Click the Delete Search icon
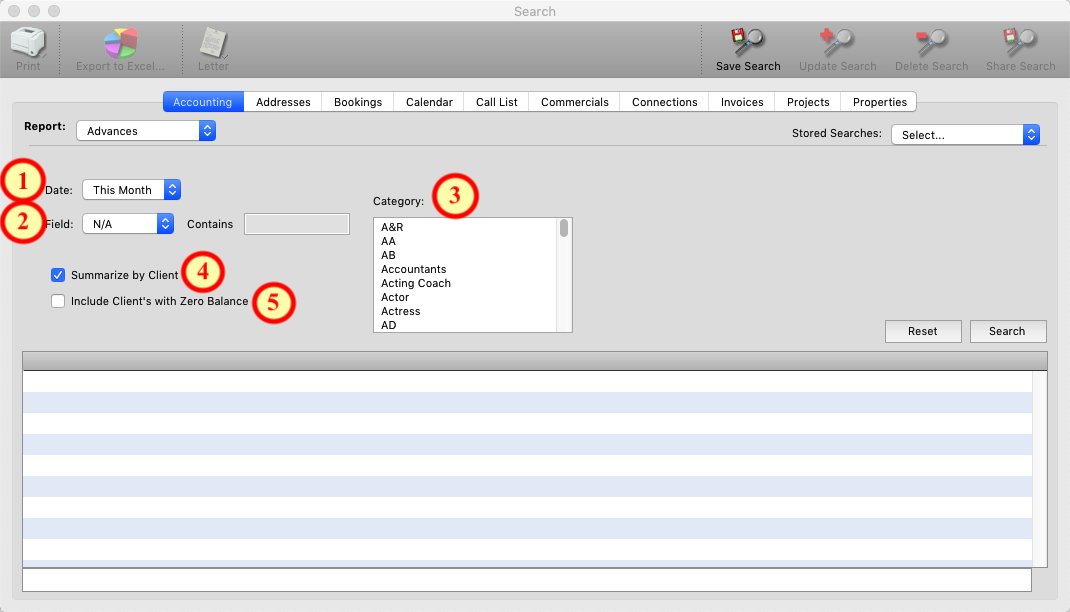The height and width of the screenshot is (612, 1070). tap(931, 43)
